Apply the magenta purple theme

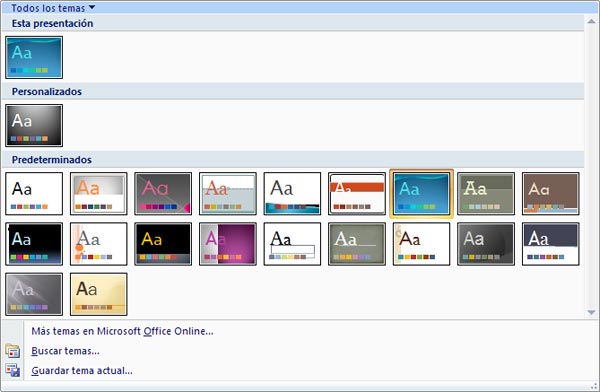228,244
